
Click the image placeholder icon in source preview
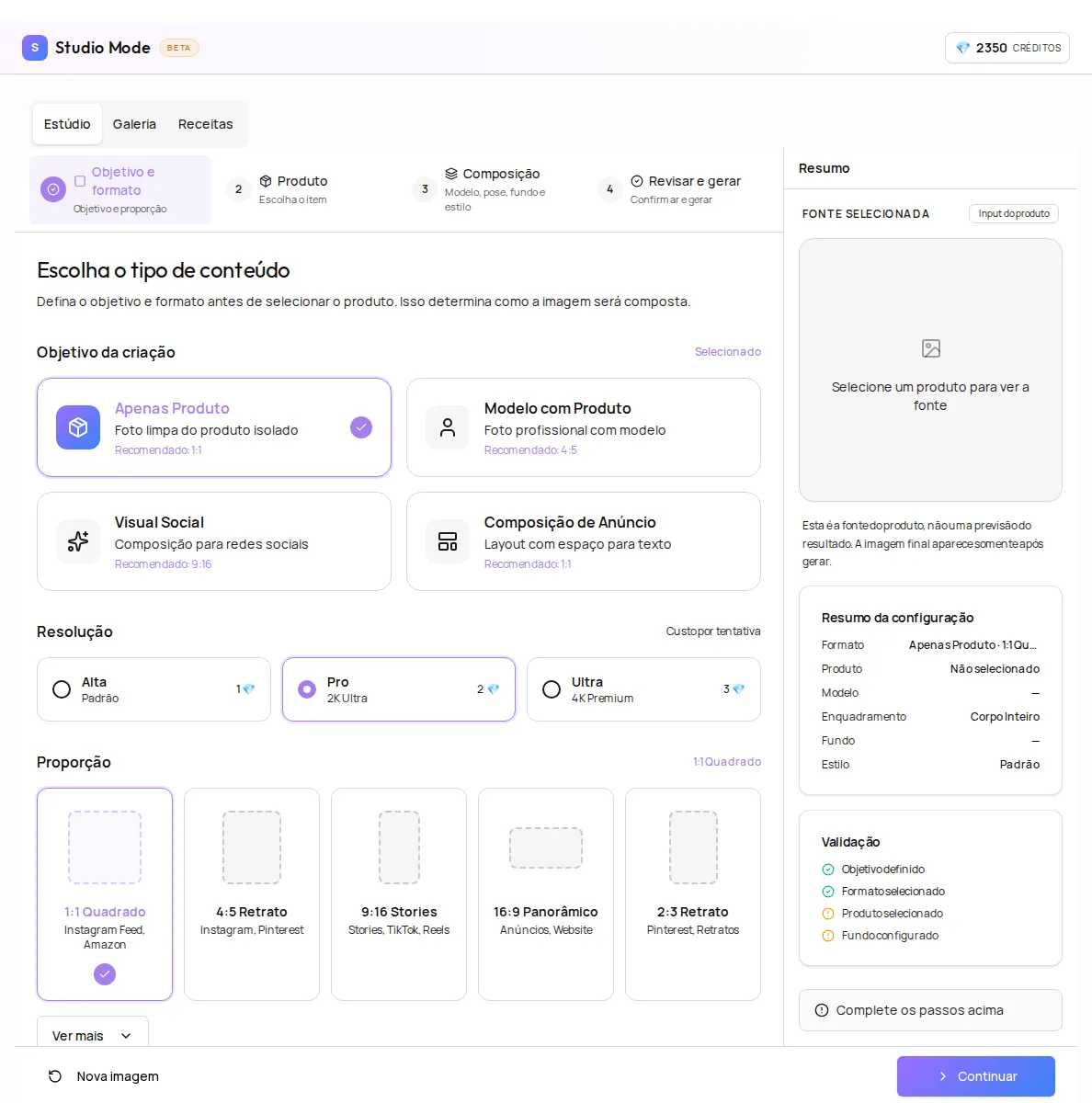click(x=931, y=348)
